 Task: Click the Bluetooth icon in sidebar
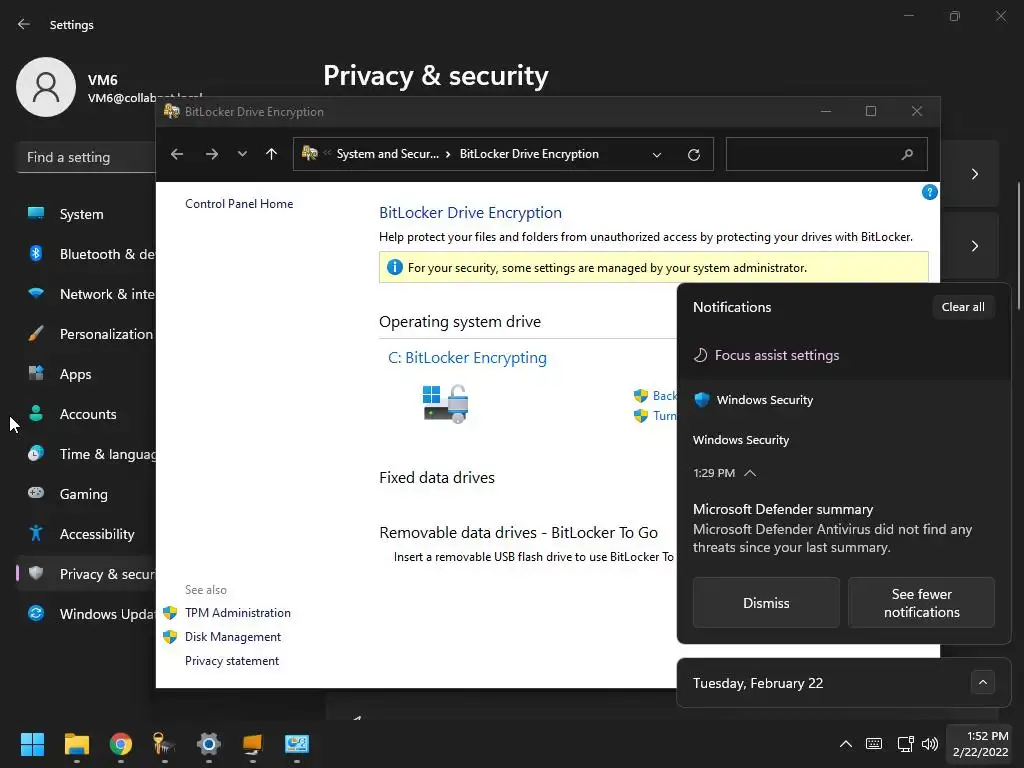(36, 253)
